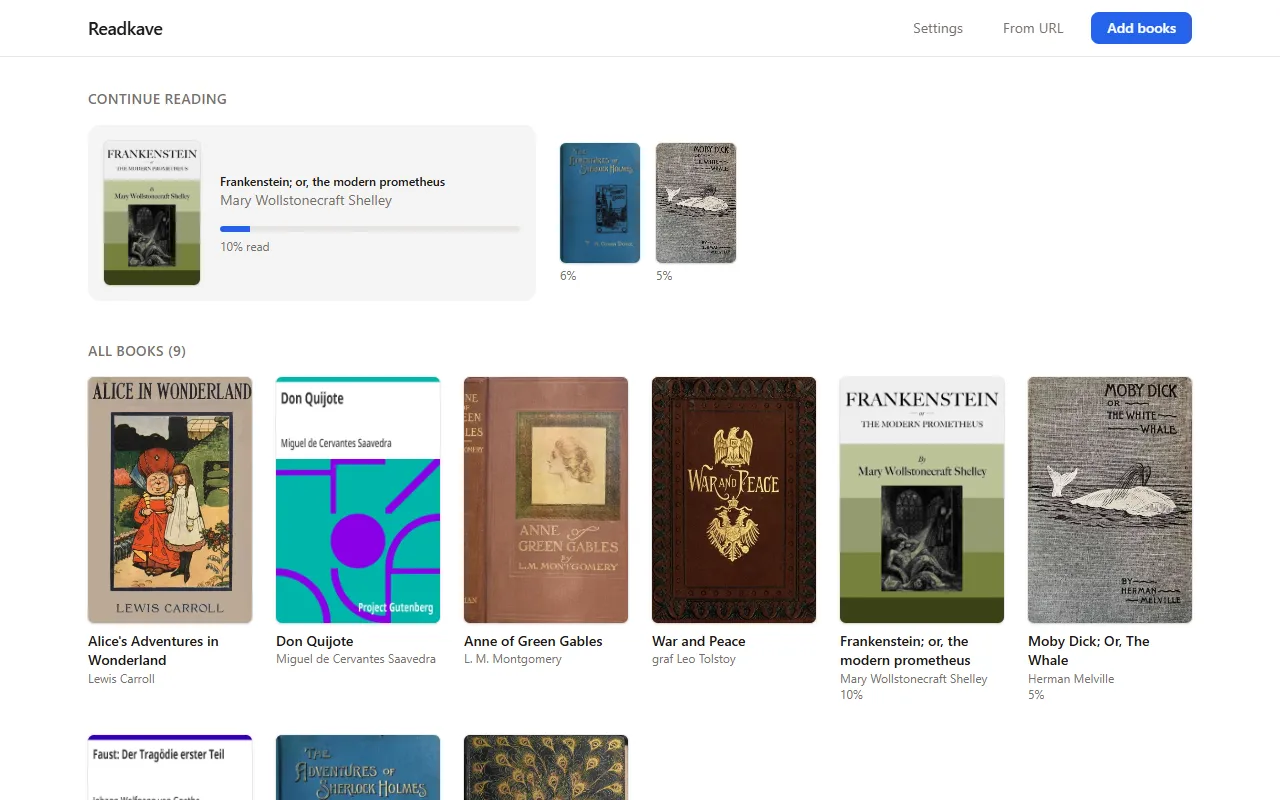Click author "Mary Wollstonecraft Shelley" in Continue Reading card

pos(306,200)
